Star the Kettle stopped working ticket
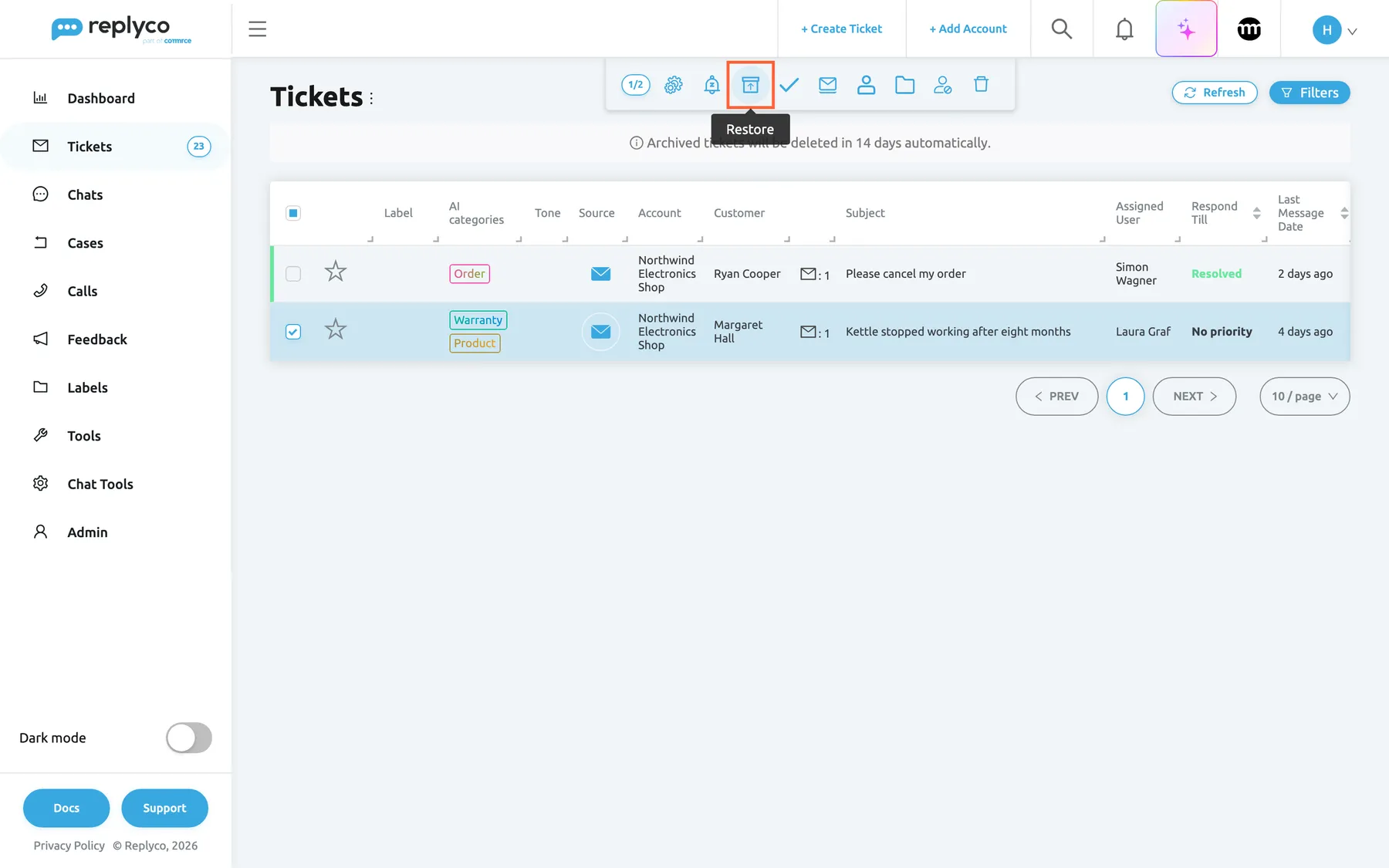This screenshot has height=868, width=1389. coord(335,329)
